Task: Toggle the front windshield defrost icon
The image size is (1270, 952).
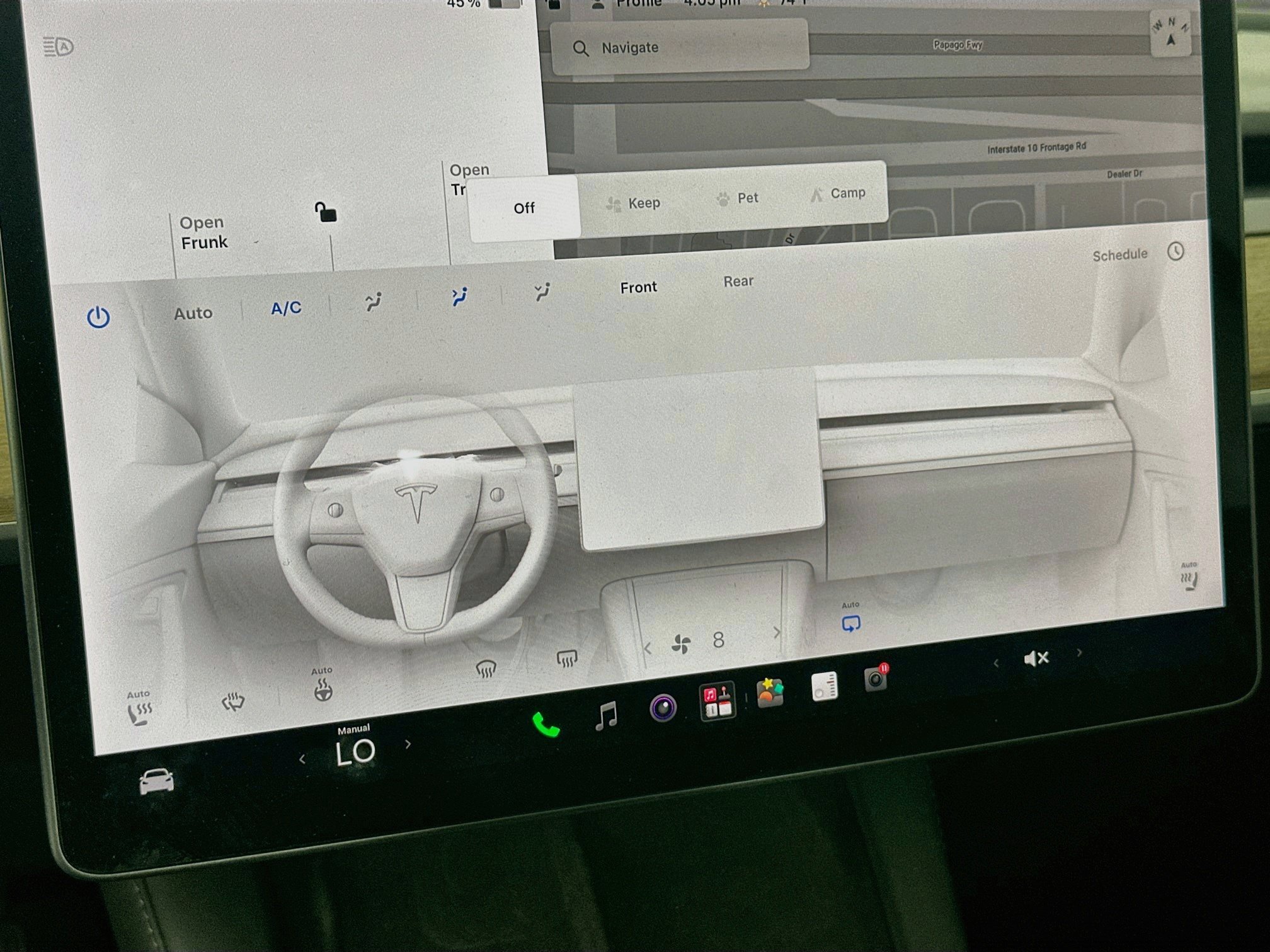Action: (x=486, y=669)
